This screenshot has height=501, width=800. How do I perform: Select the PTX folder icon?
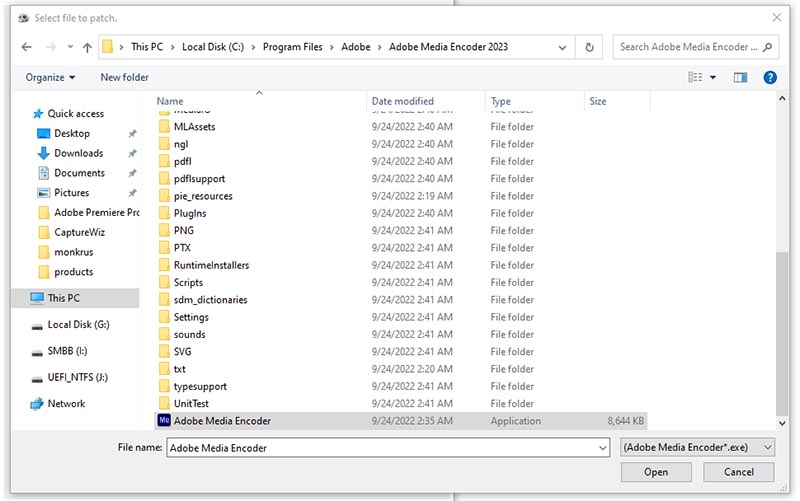(x=164, y=248)
